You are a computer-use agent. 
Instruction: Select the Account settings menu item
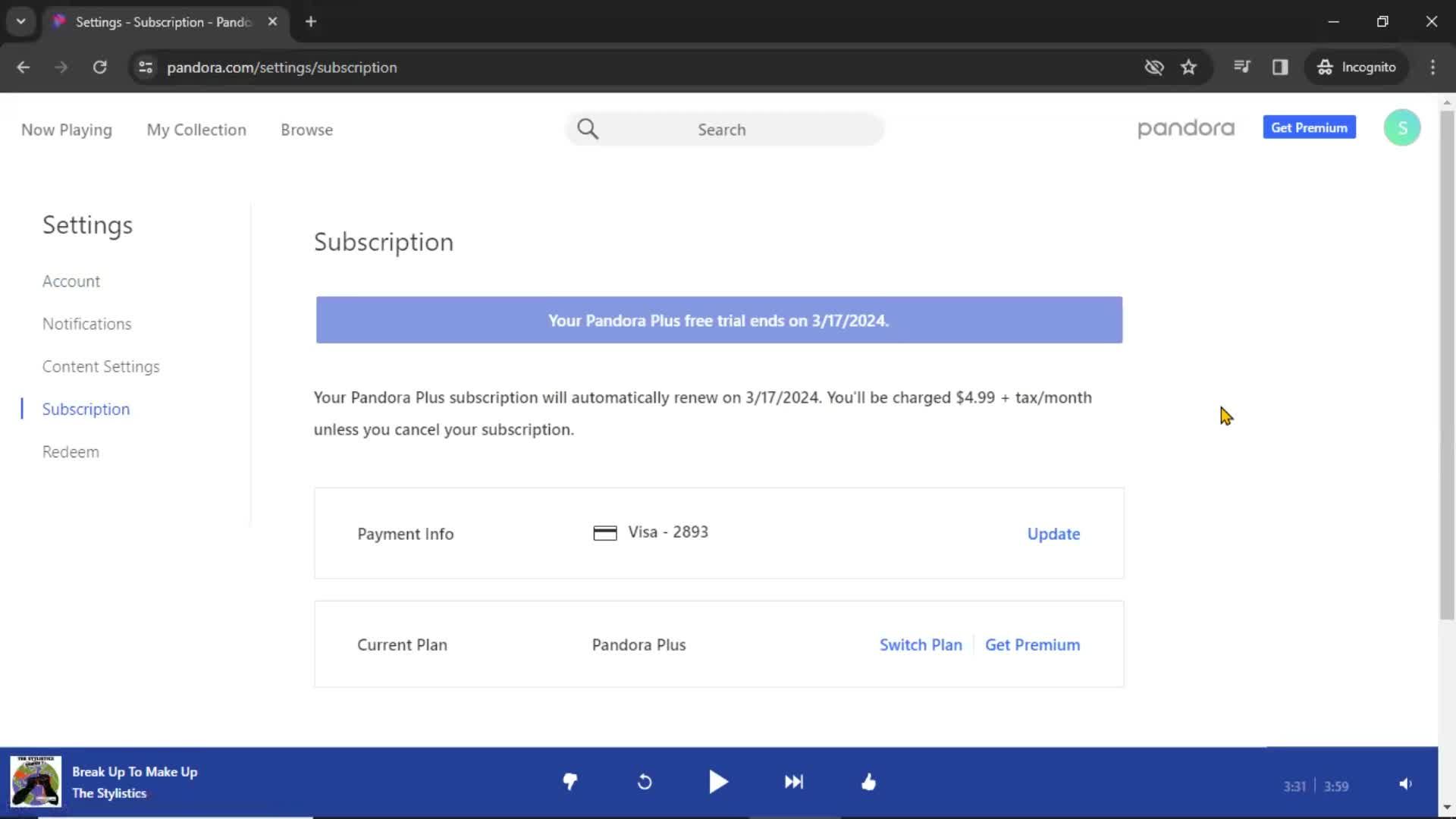tap(71, 281)
